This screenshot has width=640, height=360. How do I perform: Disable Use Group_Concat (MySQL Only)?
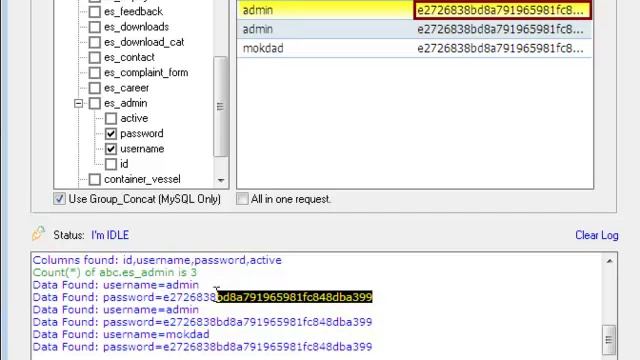point(60,199)
